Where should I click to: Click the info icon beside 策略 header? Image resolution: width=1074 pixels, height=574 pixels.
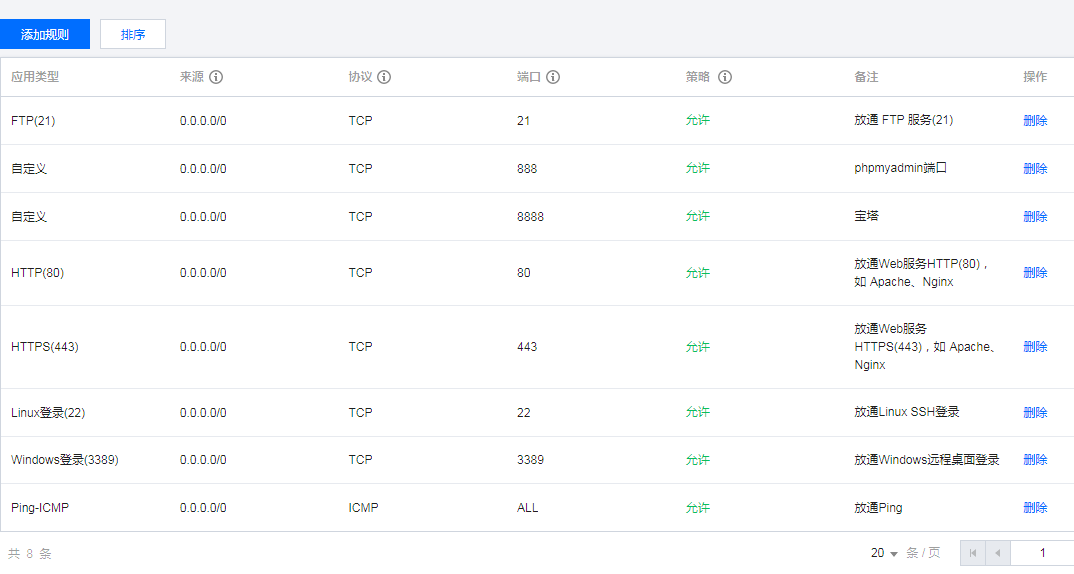[x=725, y=77]
